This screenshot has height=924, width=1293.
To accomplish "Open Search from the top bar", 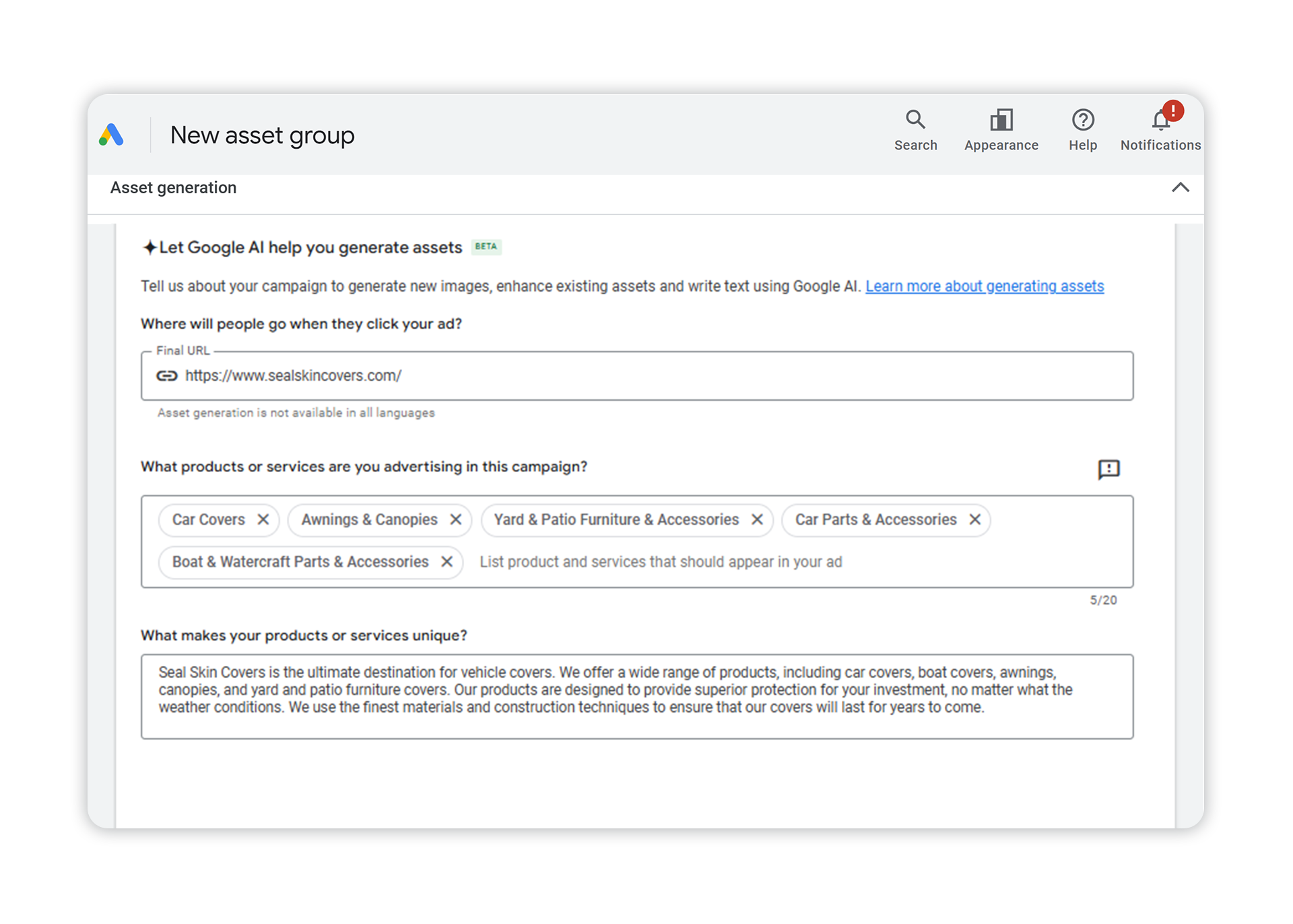I will point(916,120).
